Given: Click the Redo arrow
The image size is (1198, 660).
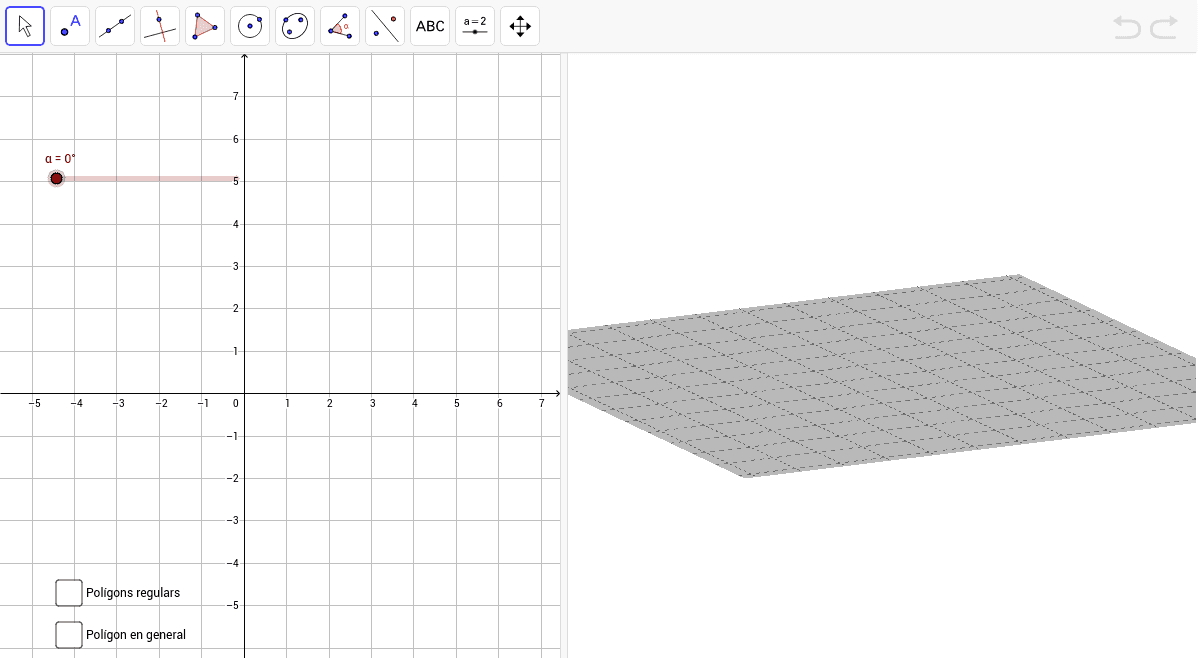Looking at the screenshot, I should (1164, 28).
